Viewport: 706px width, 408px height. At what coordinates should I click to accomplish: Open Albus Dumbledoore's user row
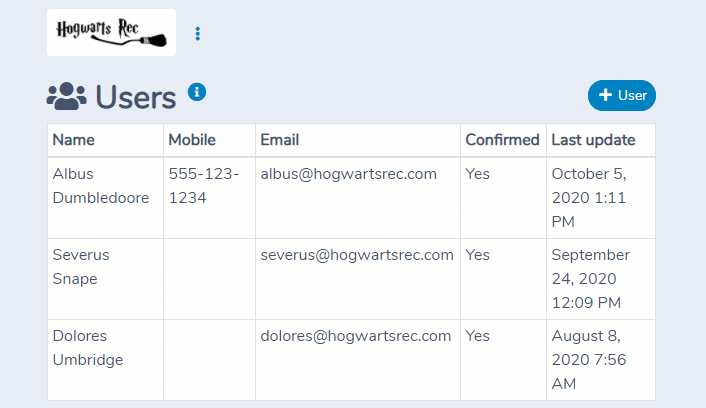click(x=351, y=198)
